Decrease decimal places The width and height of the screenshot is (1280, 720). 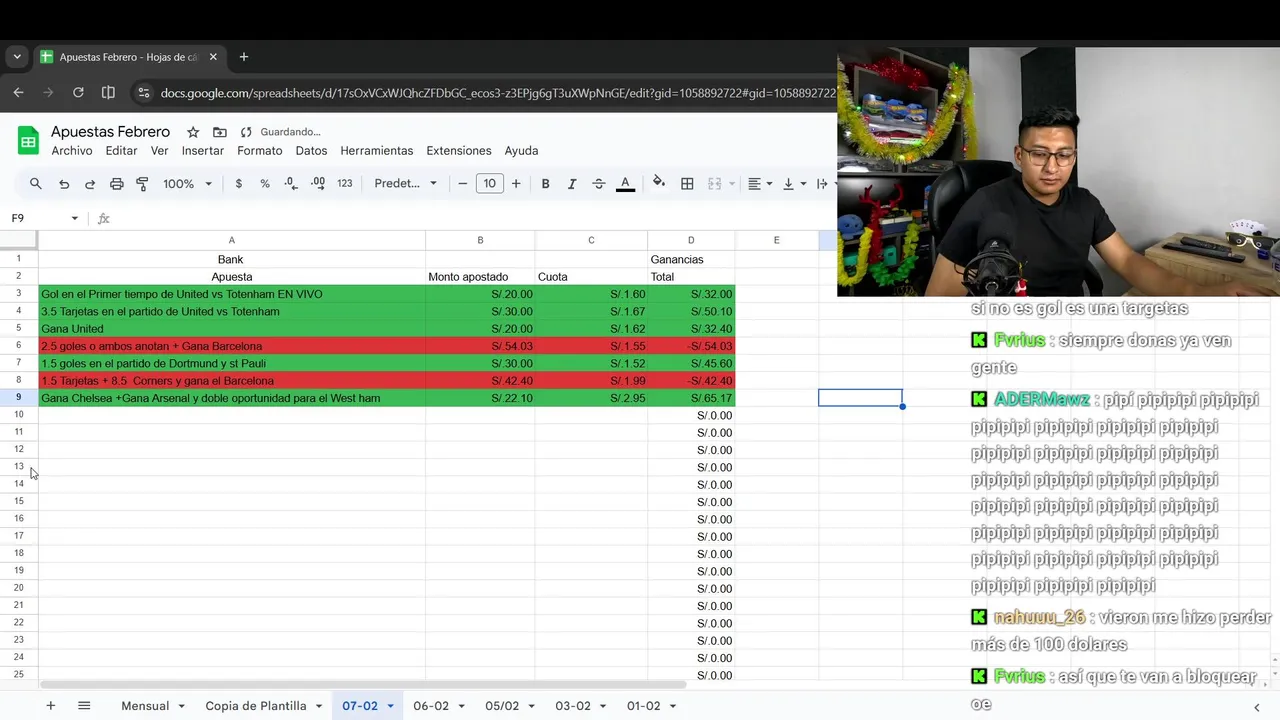coord(291,184)
